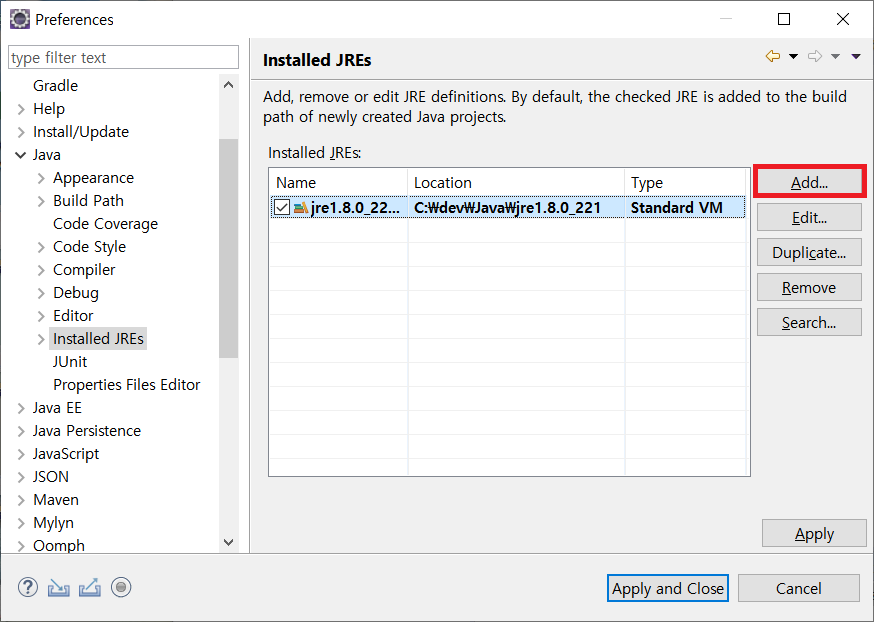Select JUnit in the tree
The width and height of the screenshot is (874, 622).
coord(70,362)
